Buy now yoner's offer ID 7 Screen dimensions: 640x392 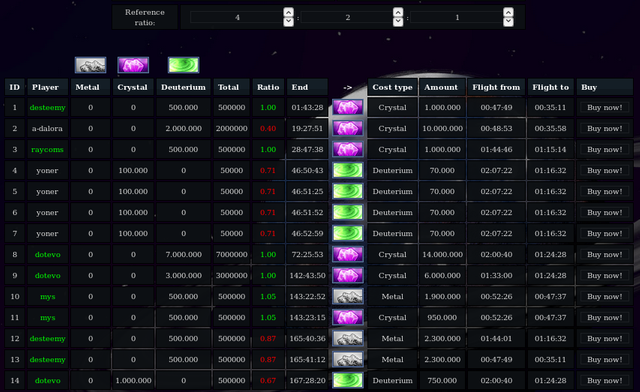[x=604, y=234]
